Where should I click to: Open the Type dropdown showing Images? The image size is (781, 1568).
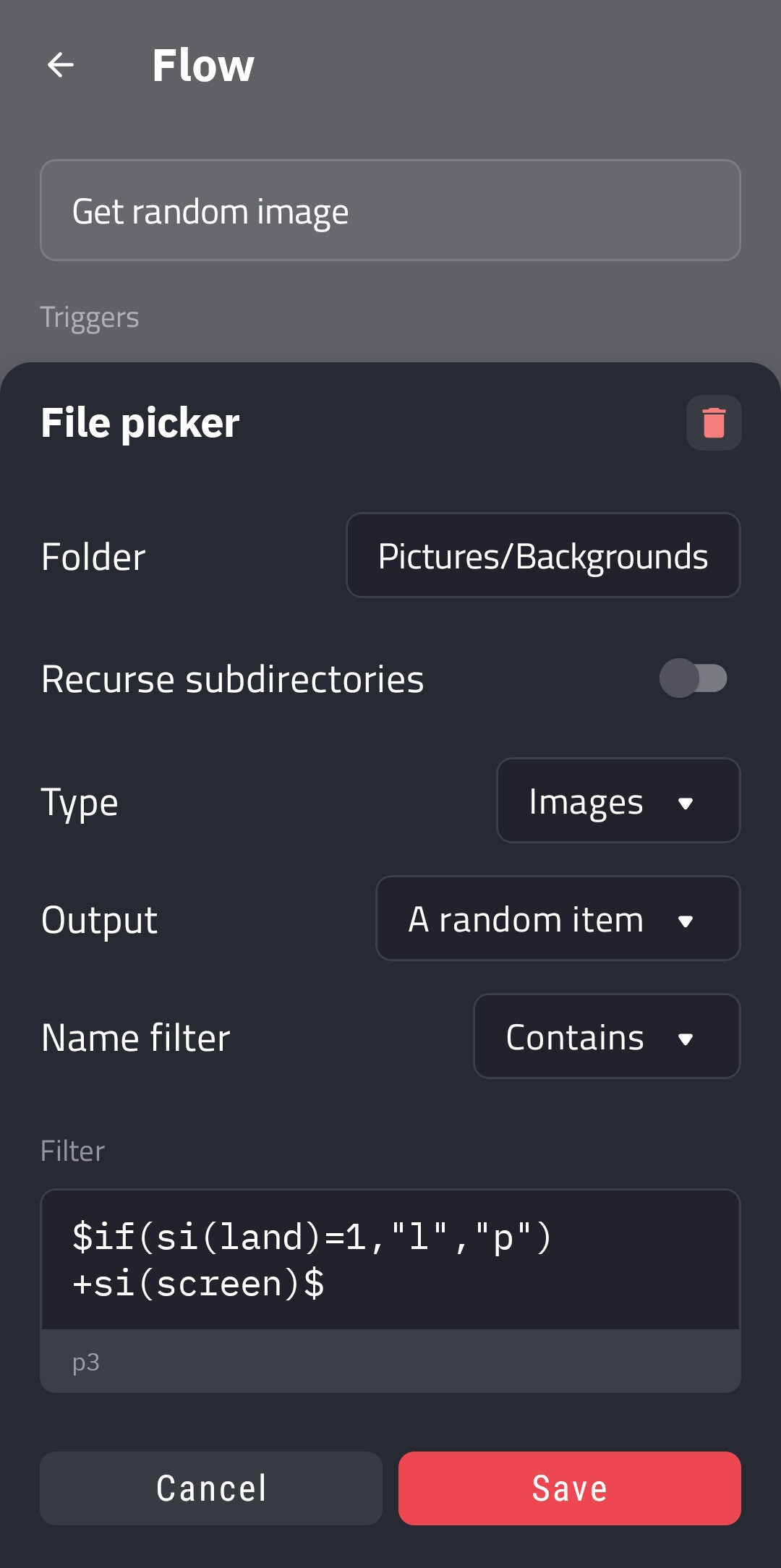(x=618, y=801)
